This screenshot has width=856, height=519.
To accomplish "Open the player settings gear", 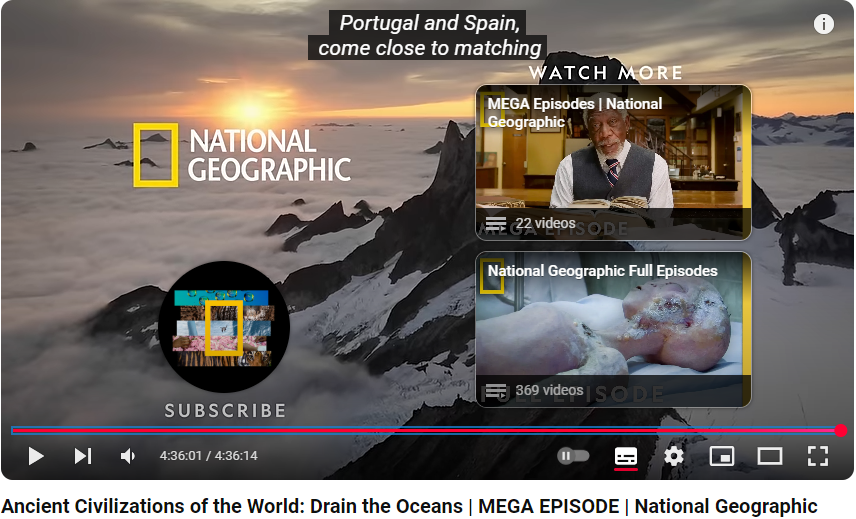I will [x=674, y=456].
